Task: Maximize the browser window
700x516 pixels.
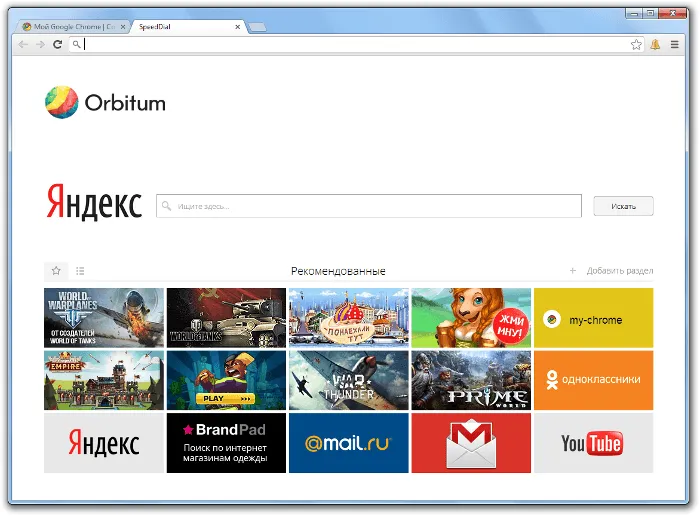Action: click(650, 13)
